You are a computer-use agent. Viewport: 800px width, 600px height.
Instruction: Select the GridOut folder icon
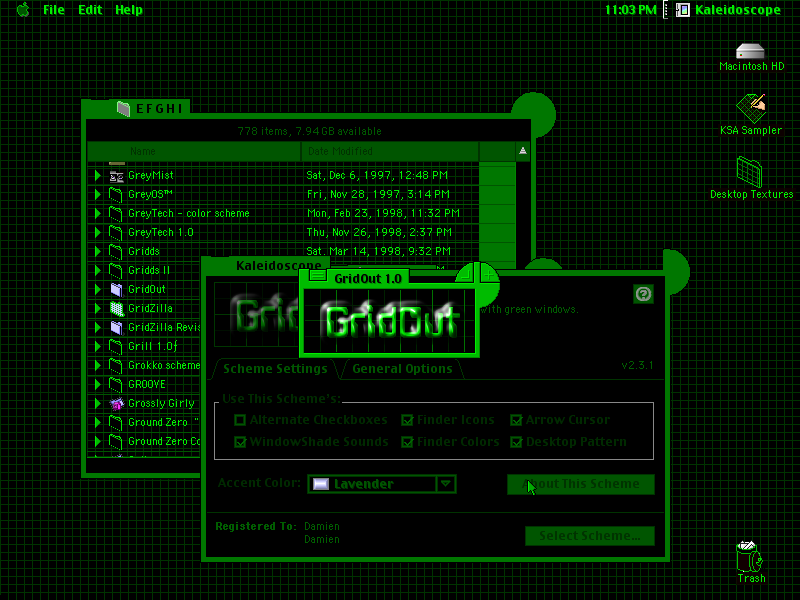coord(116,290)
